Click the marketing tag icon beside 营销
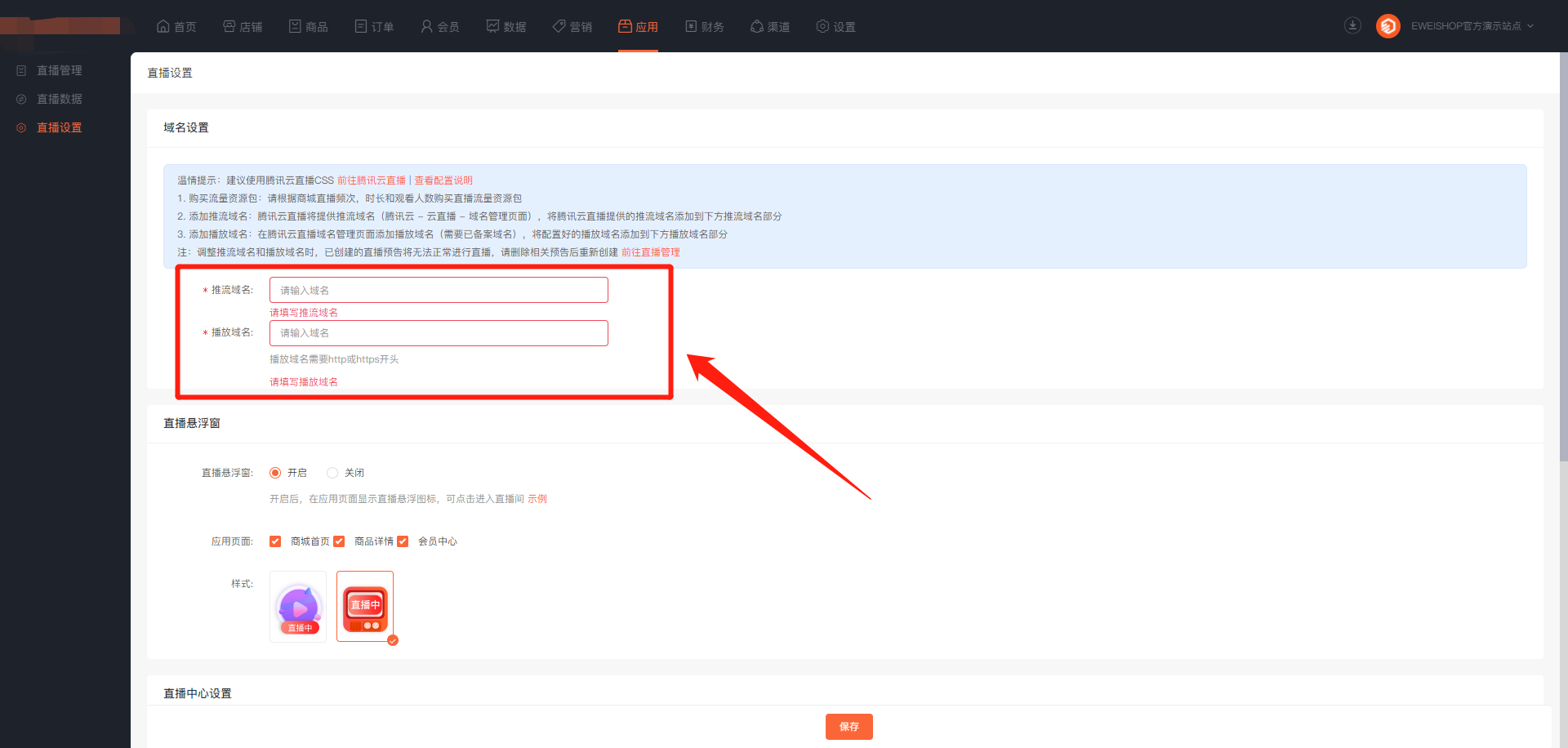Viewport: 1568px width, 748px height. (x=559, y=26)
